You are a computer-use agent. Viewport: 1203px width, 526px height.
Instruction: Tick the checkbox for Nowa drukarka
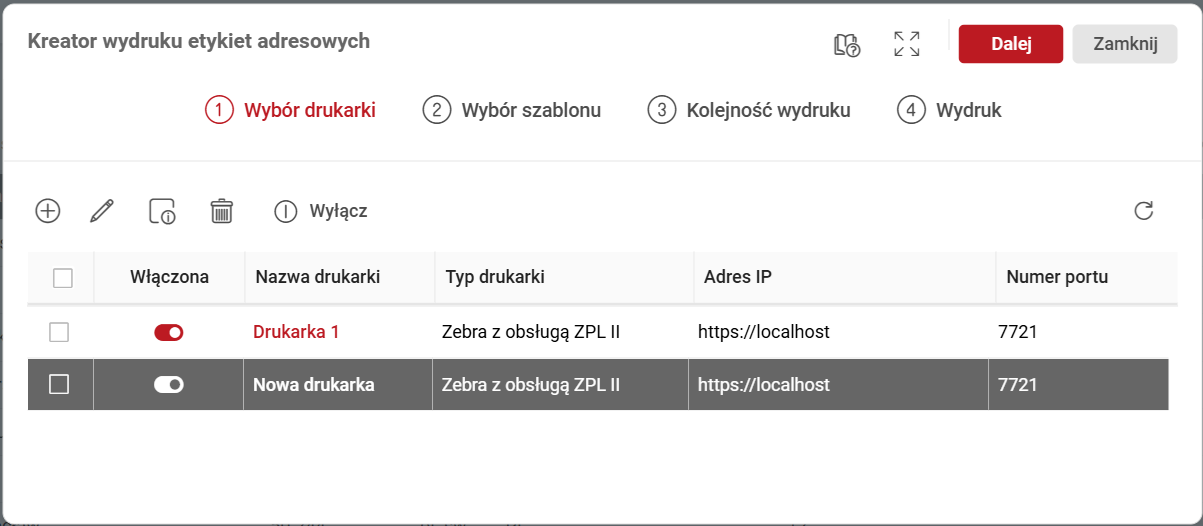59,384
